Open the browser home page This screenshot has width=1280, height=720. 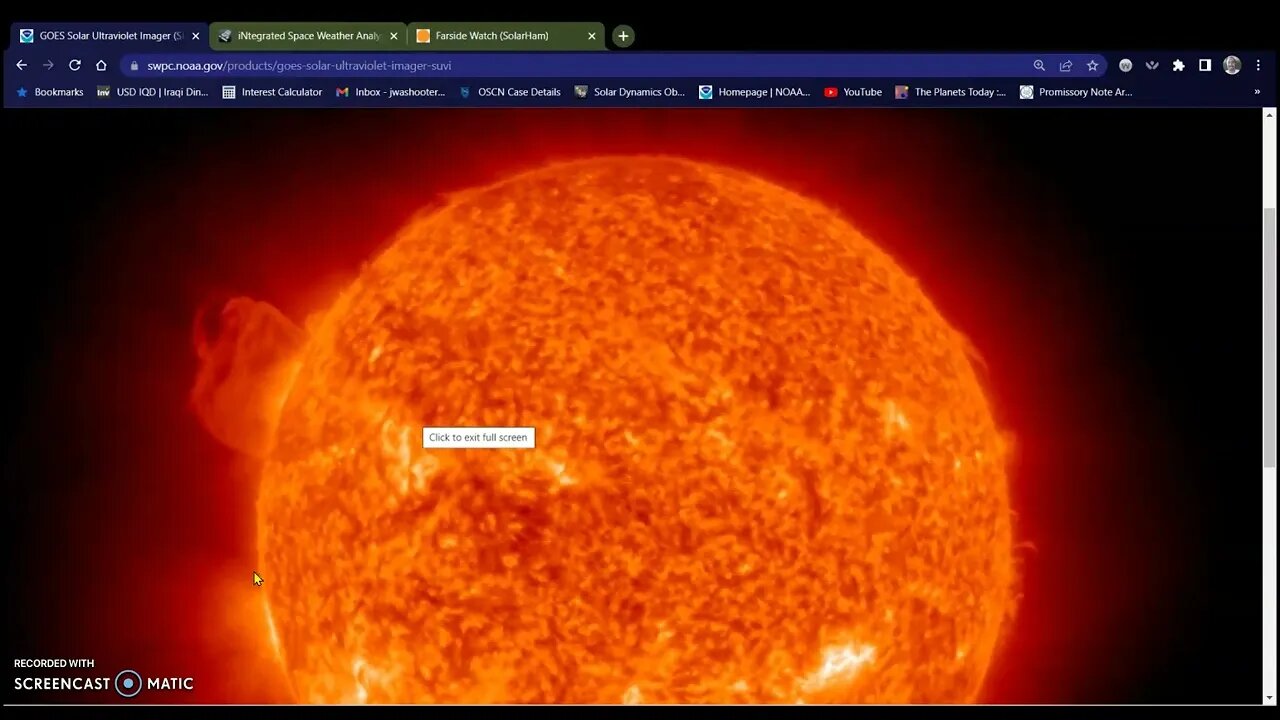click(x=101, y=65)
